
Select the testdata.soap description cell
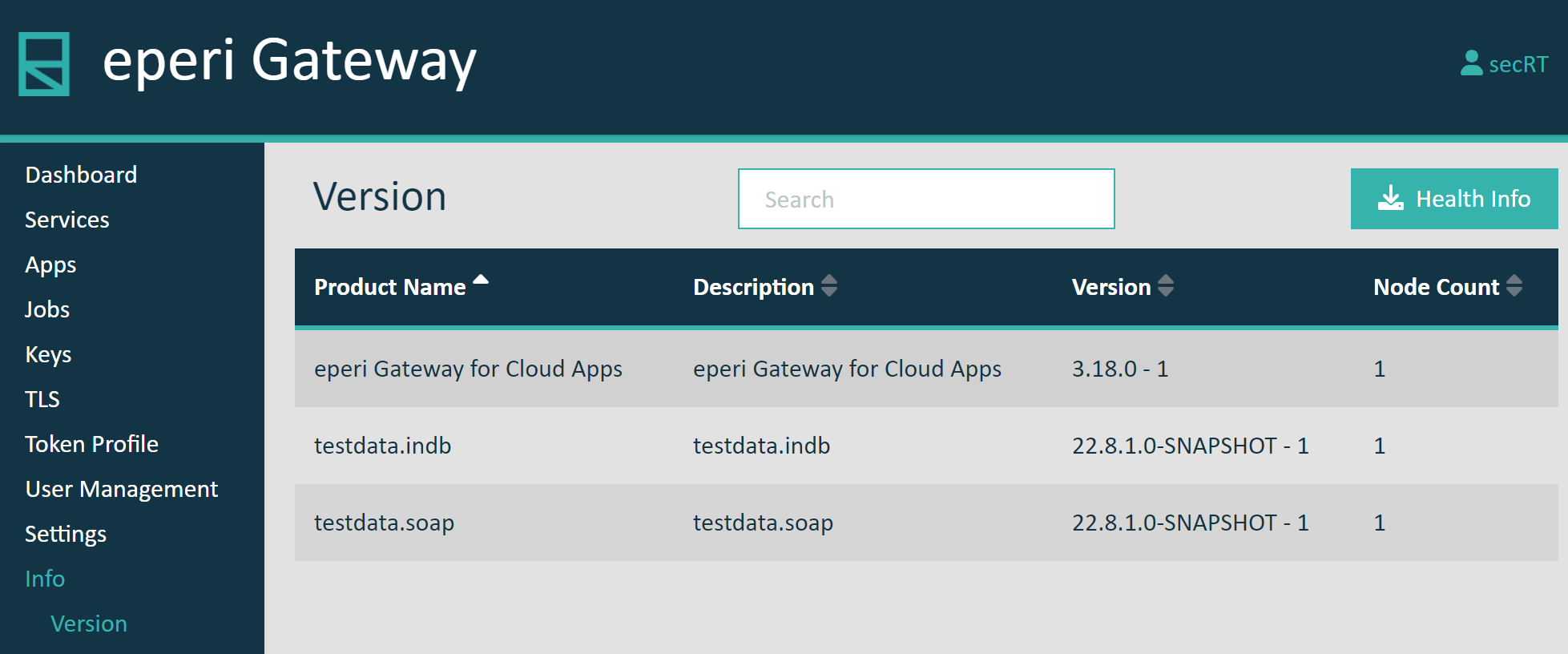[x=763, y=523]
